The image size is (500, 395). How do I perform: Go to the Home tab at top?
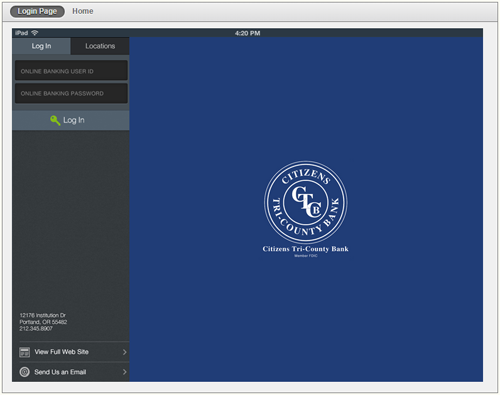pyautogui.click(x=83, y=11)
